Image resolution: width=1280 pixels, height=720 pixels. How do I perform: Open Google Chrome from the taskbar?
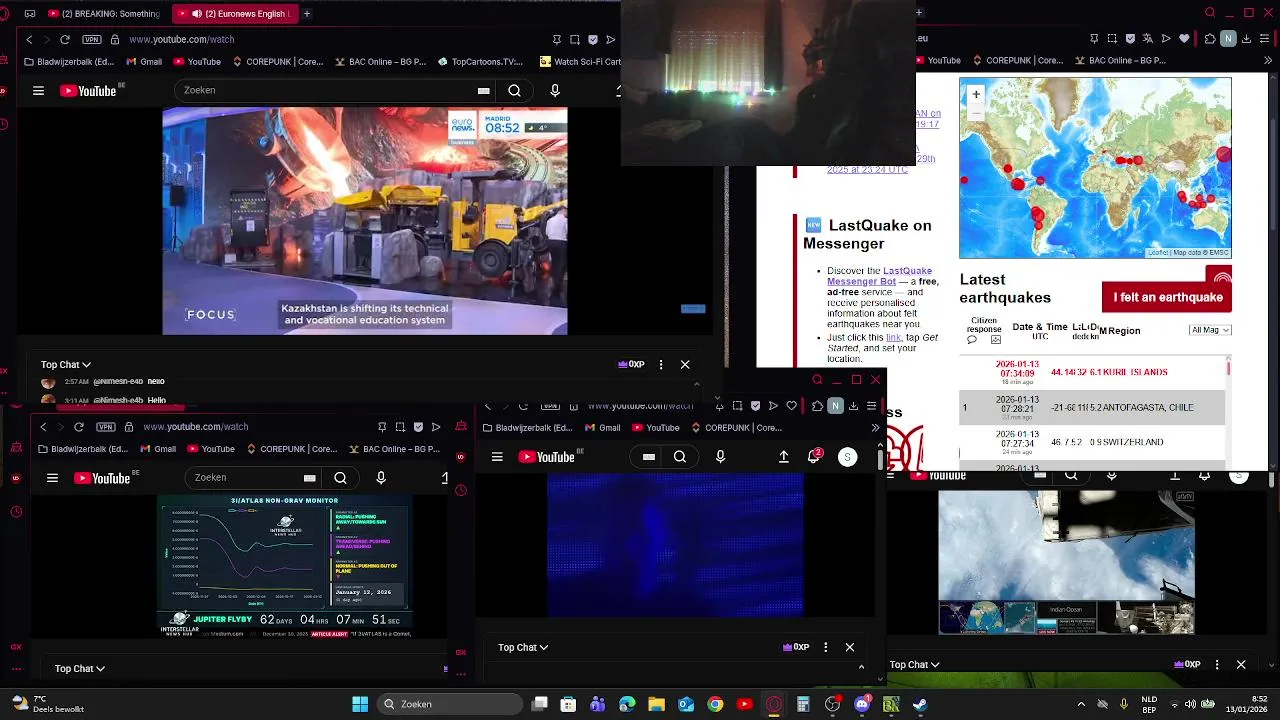[x=715, y=704]
